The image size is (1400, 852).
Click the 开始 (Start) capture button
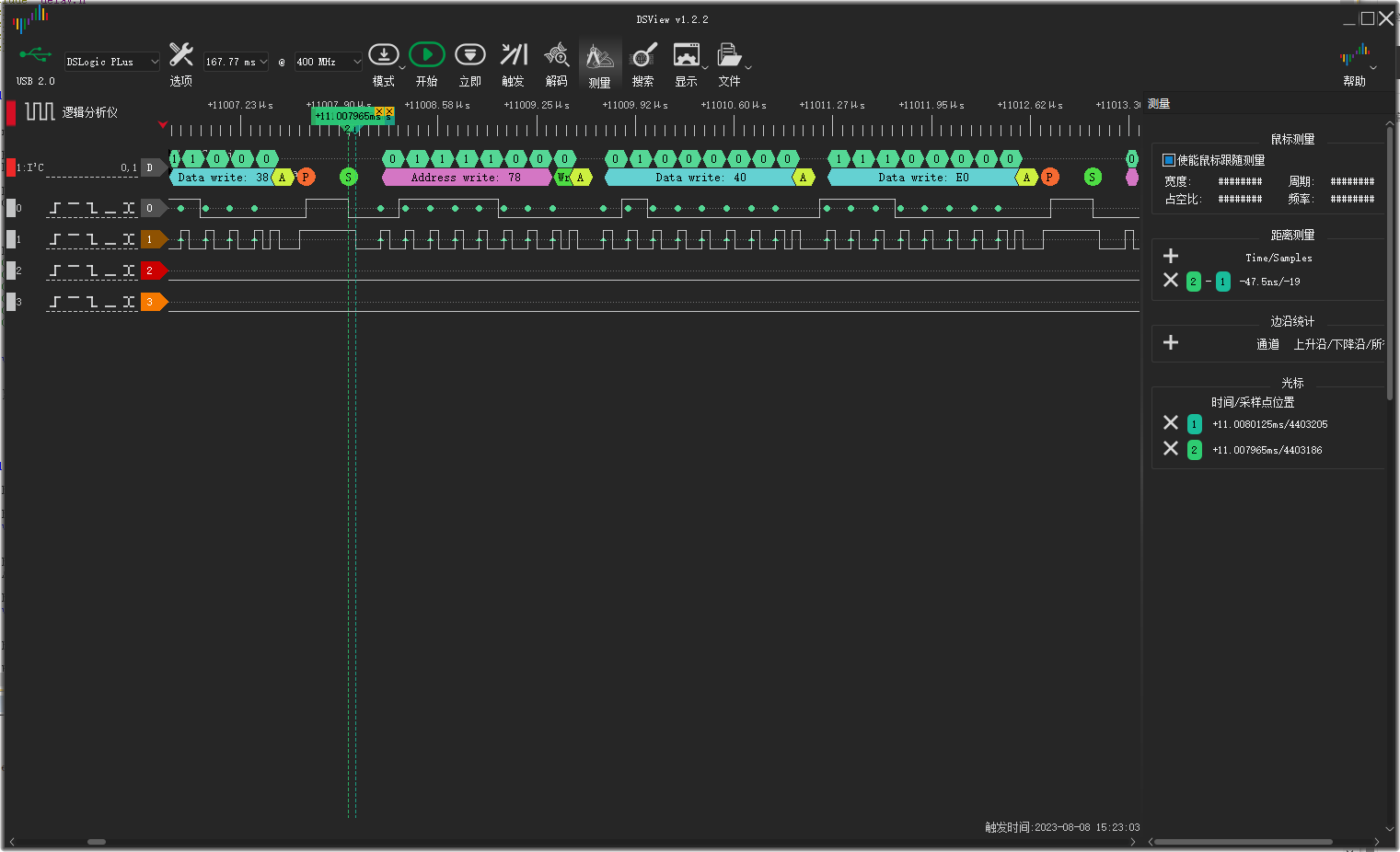(426, 56)
